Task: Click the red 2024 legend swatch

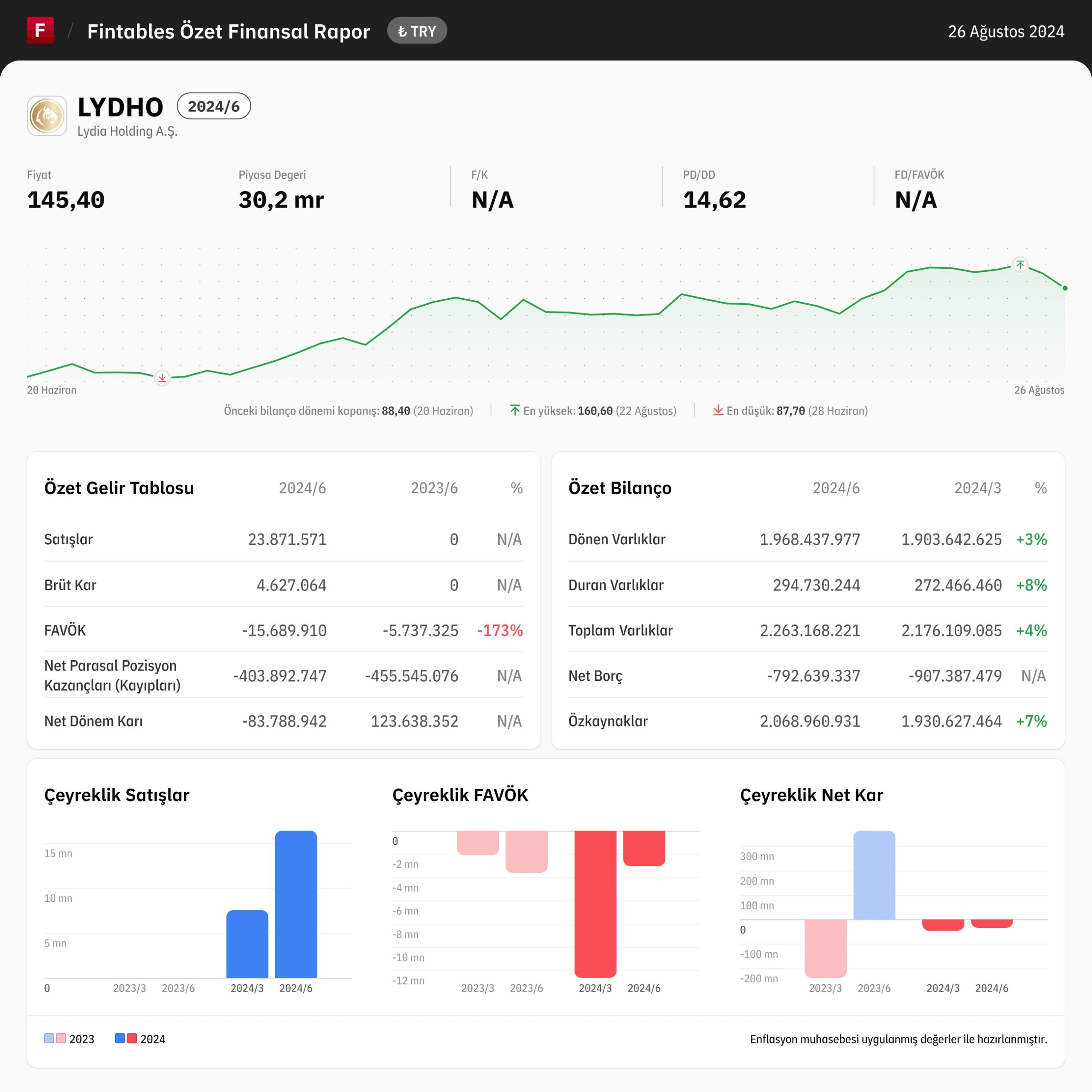Action: [x=132, y=1038]
